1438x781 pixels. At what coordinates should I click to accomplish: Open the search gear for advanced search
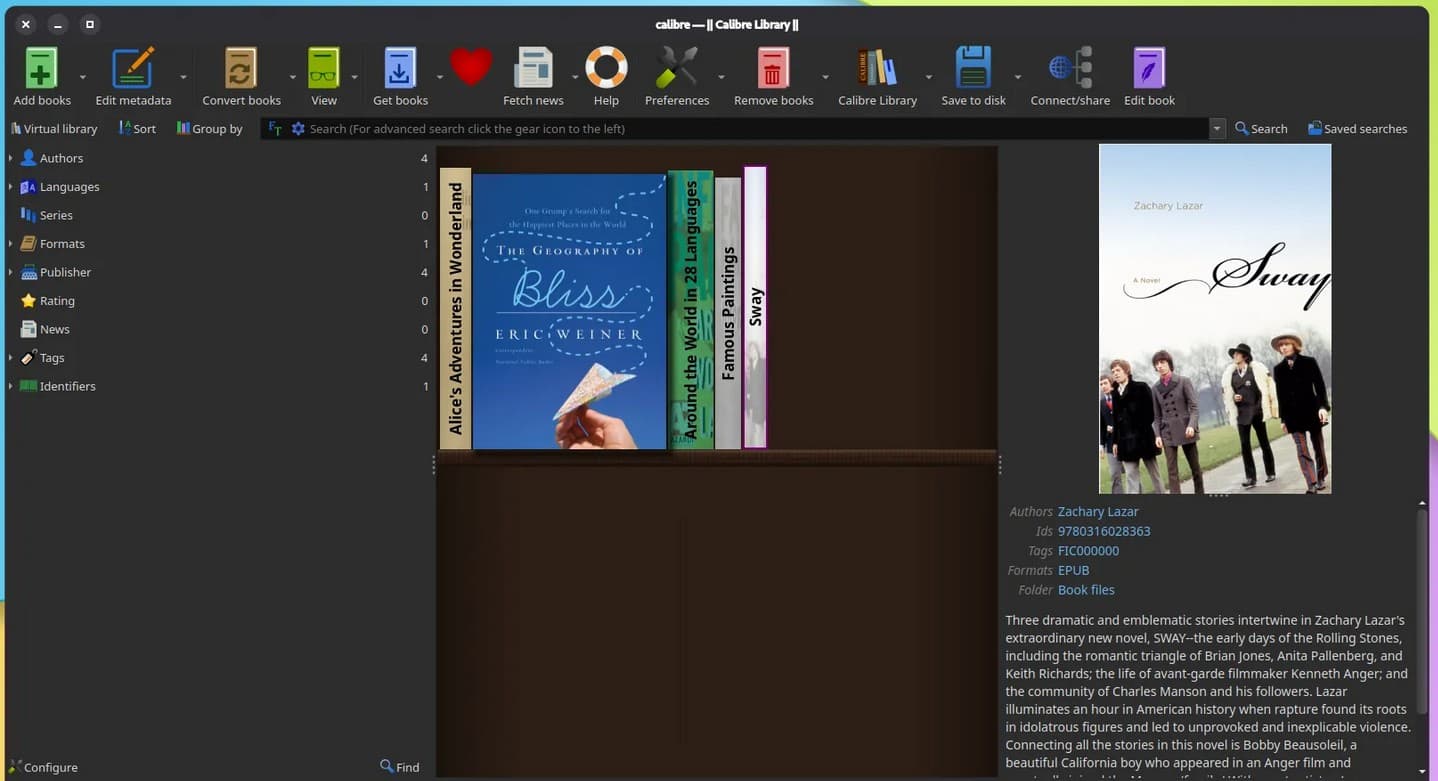point(298,129)
